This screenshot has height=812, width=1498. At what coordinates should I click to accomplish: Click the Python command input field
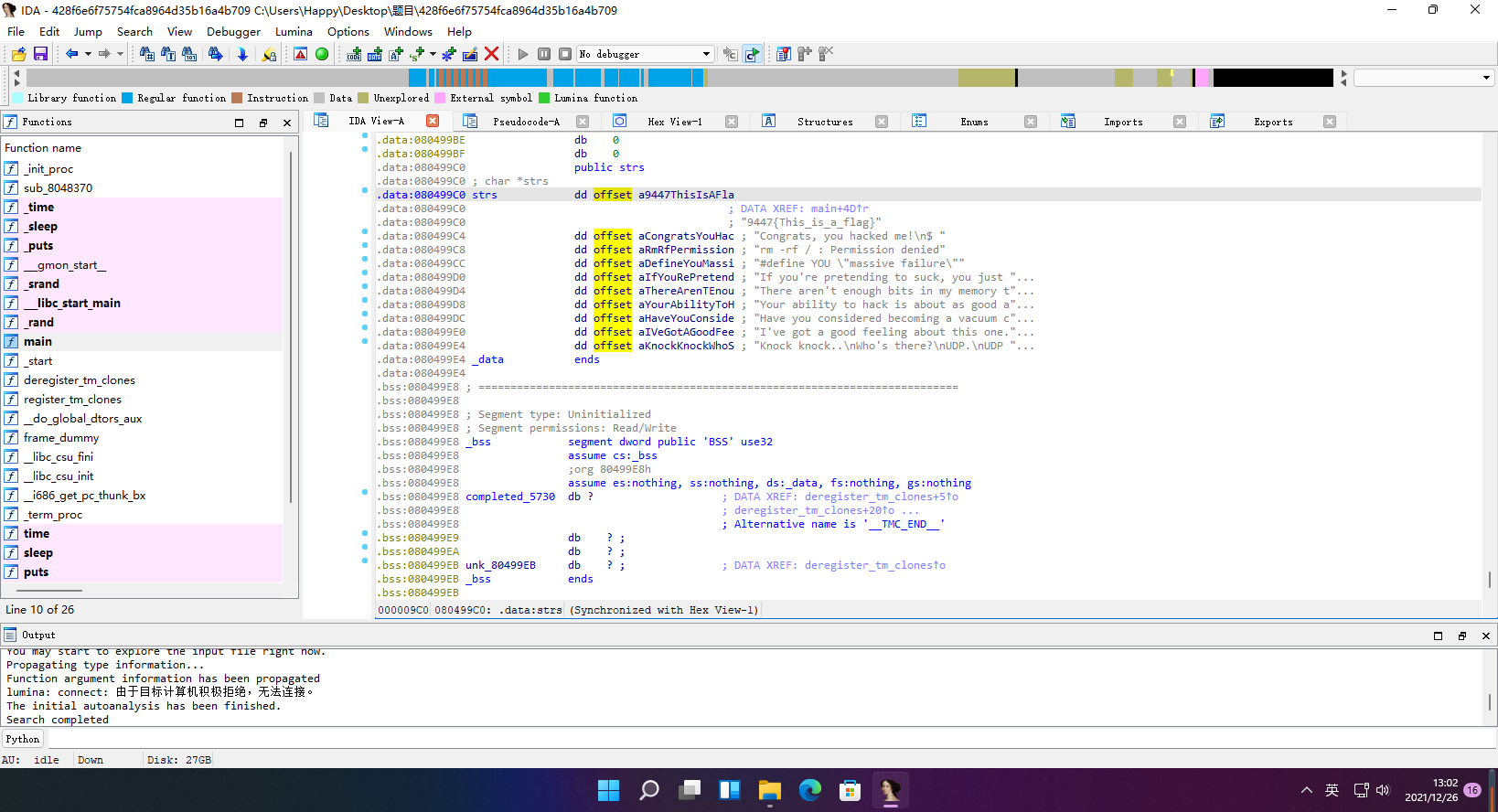[732, 739]
